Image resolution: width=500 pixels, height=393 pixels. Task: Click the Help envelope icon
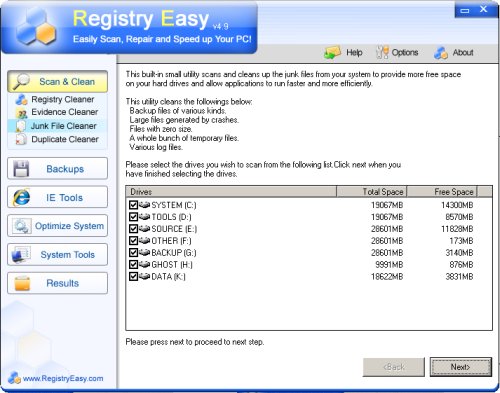pos(332,52)
